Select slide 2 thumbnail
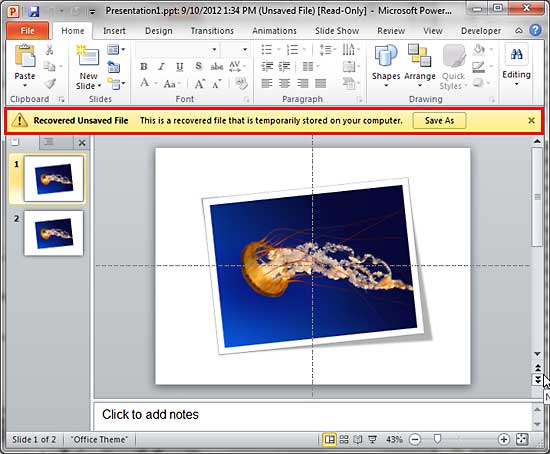Viewport: 550px width, 454px height. click(x=54, y=233)
